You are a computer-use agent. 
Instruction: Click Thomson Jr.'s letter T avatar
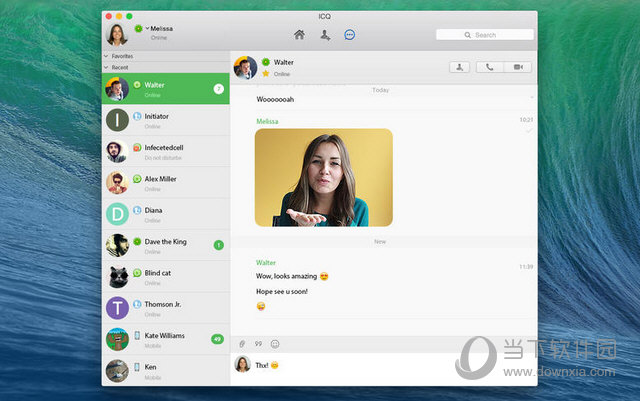(118, 308)
